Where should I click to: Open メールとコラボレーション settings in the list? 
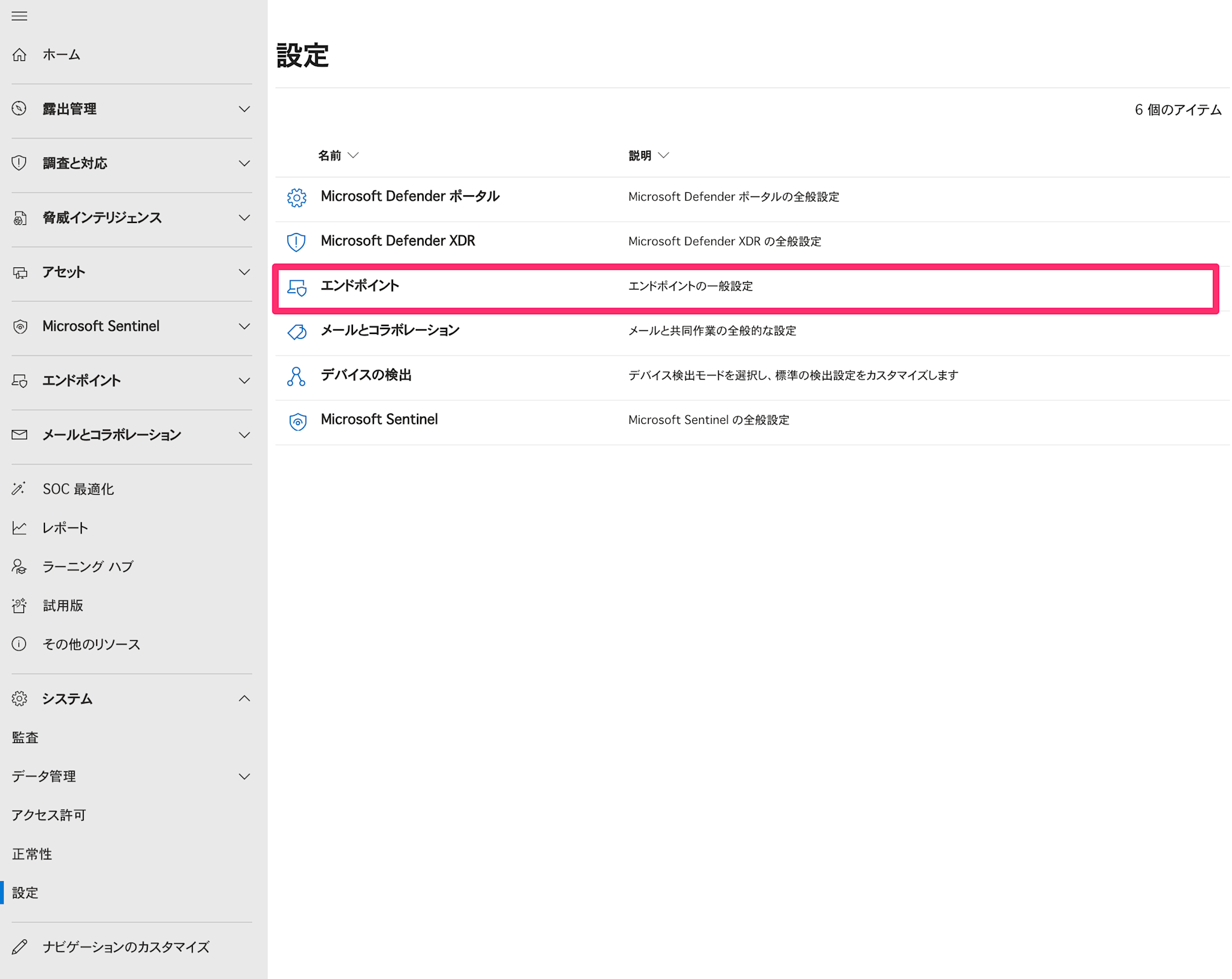[x=390, y=330]
